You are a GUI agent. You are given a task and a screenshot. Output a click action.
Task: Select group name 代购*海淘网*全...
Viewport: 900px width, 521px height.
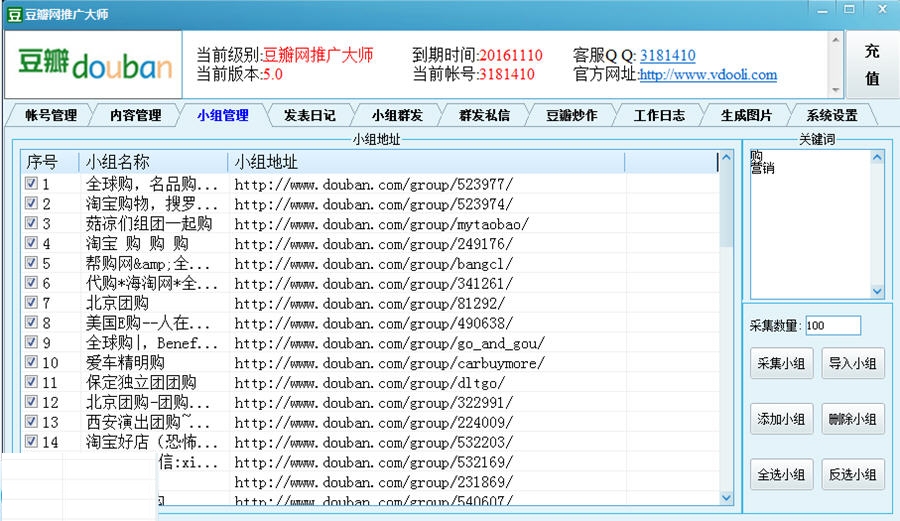point(152,283)
